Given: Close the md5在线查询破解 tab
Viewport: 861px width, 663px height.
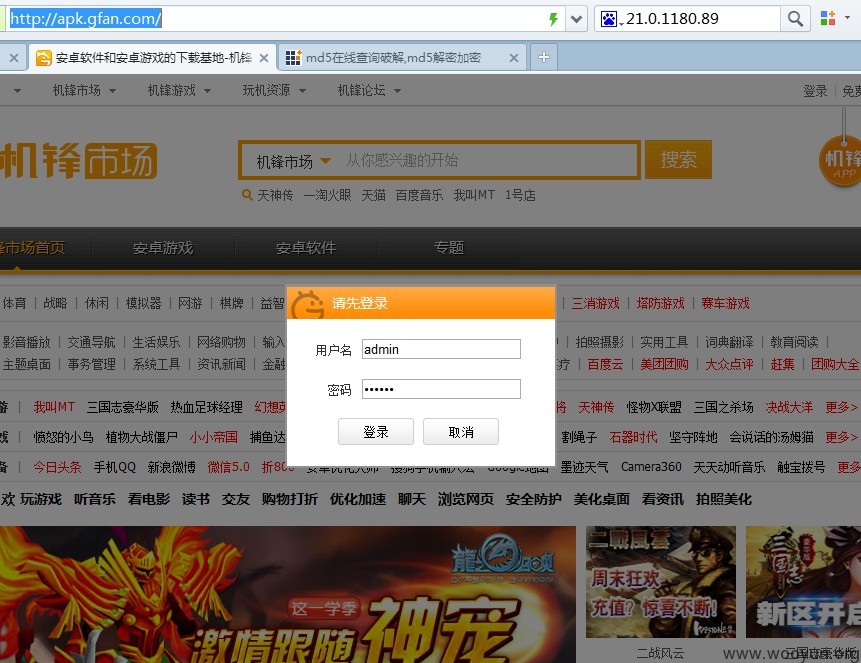Looking at the screenshot, I should click(513, 58).
